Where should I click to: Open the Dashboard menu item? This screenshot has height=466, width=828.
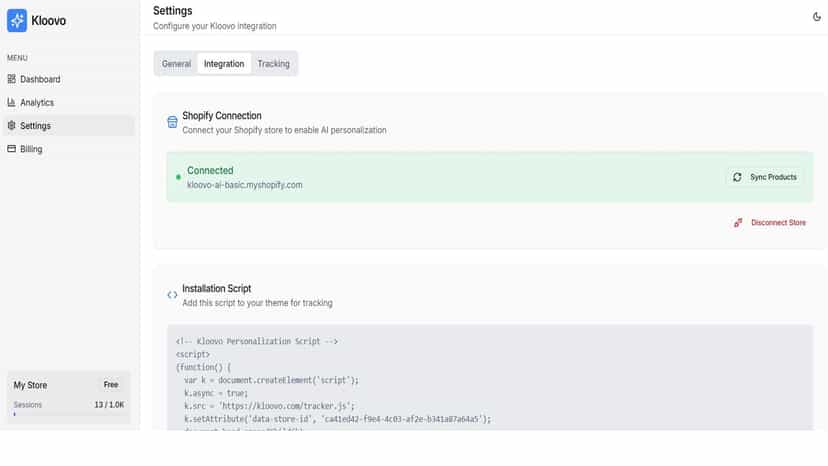pos(68,79)
